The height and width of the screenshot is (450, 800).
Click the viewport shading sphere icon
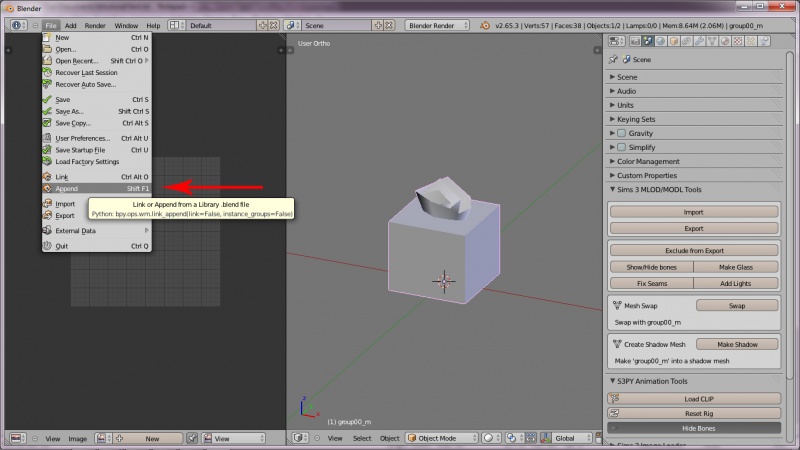tap(490, 438)
